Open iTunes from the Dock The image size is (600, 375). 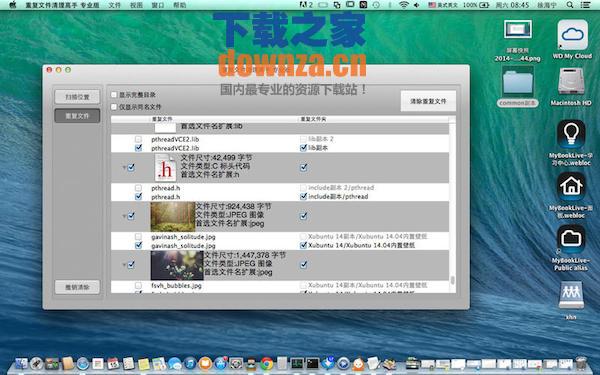[x=190, y=363]
